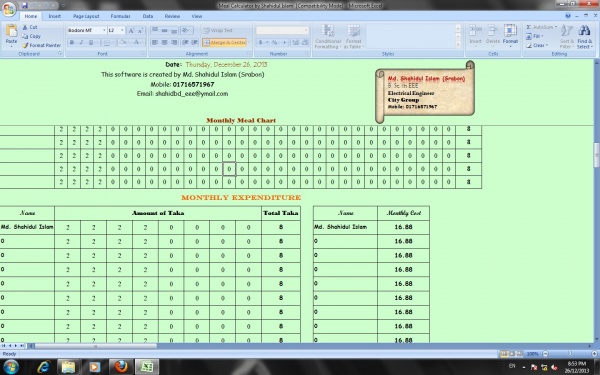
Task: Save the workbook from Quick Access toolbar
Action: pyautogui.click(x=25, y=5)
